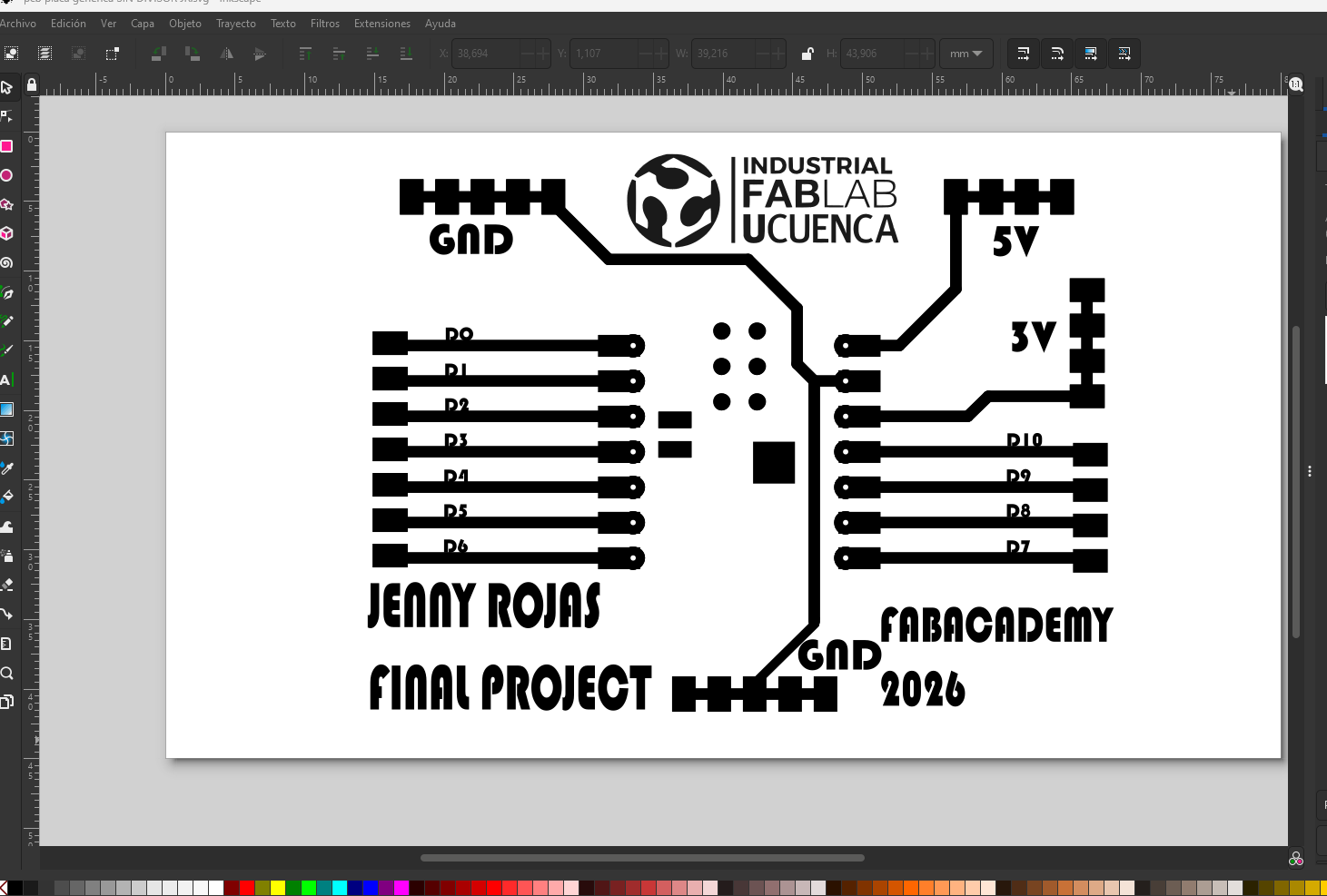Viewport: 1327px width, 896px height.
Task: Select the Star/Polygon tool
Action: [x=6, y=204]
